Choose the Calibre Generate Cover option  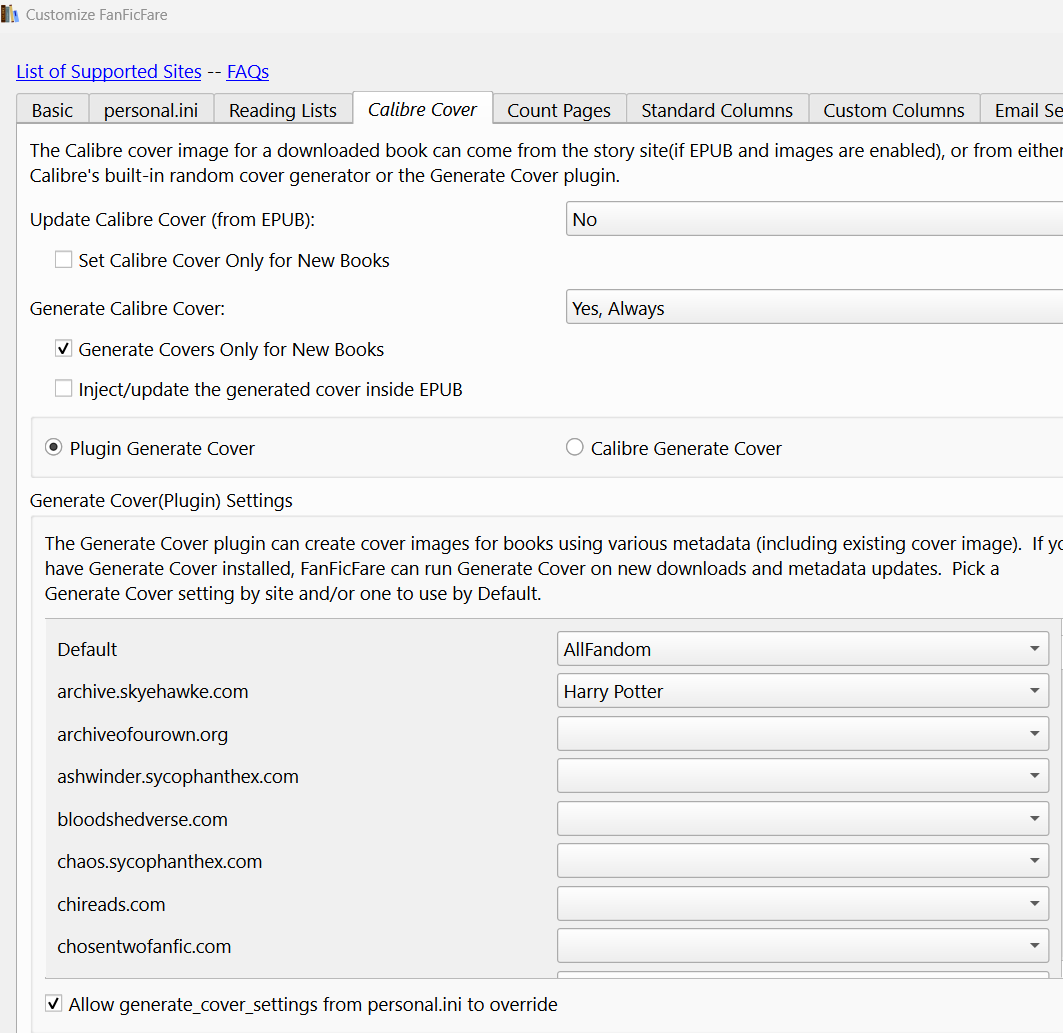click(x=575, y=448)
